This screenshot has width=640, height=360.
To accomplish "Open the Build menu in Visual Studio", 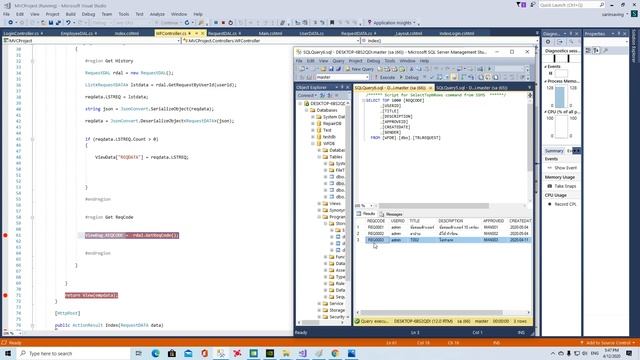I will (71, 14).
